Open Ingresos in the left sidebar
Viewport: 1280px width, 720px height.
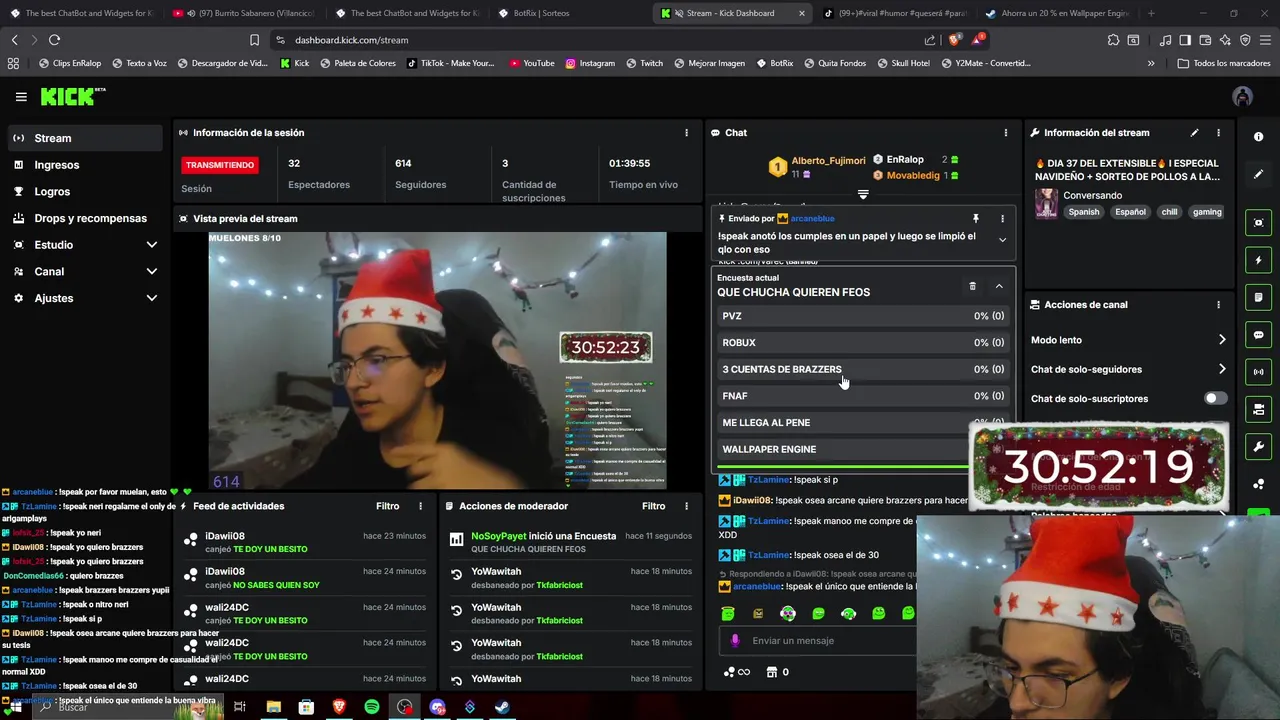tap(84, 165)
